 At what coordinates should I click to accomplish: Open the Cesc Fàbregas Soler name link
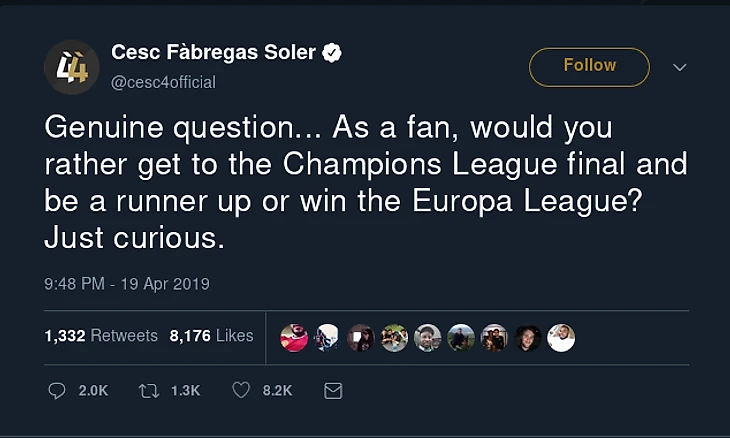213,53
